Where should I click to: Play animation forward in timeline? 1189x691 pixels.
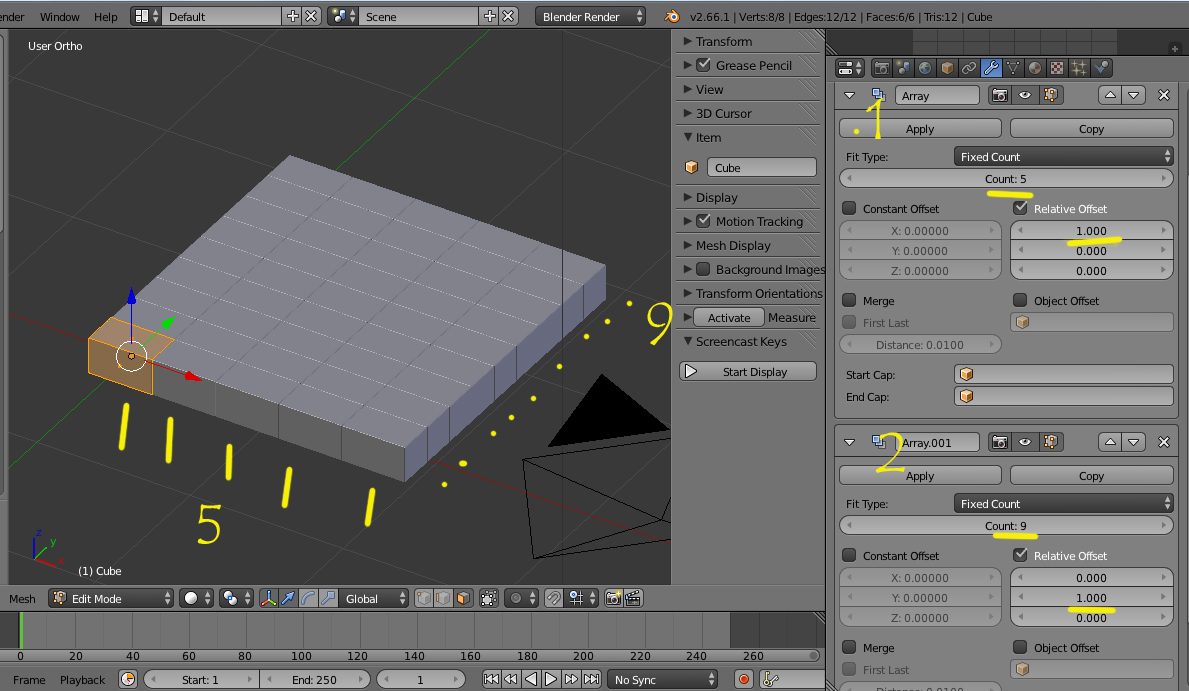tap(551, 679)
